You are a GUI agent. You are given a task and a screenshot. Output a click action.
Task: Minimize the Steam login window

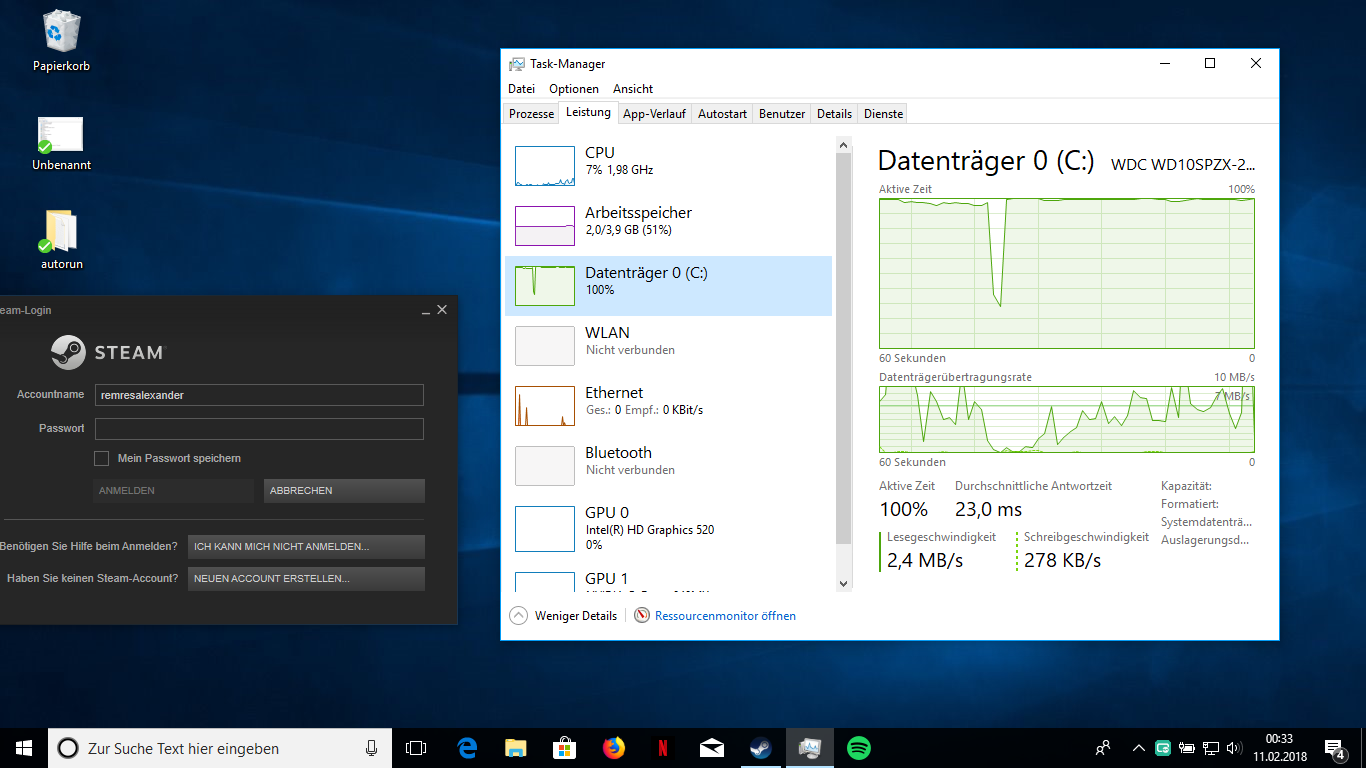[424, 311]
